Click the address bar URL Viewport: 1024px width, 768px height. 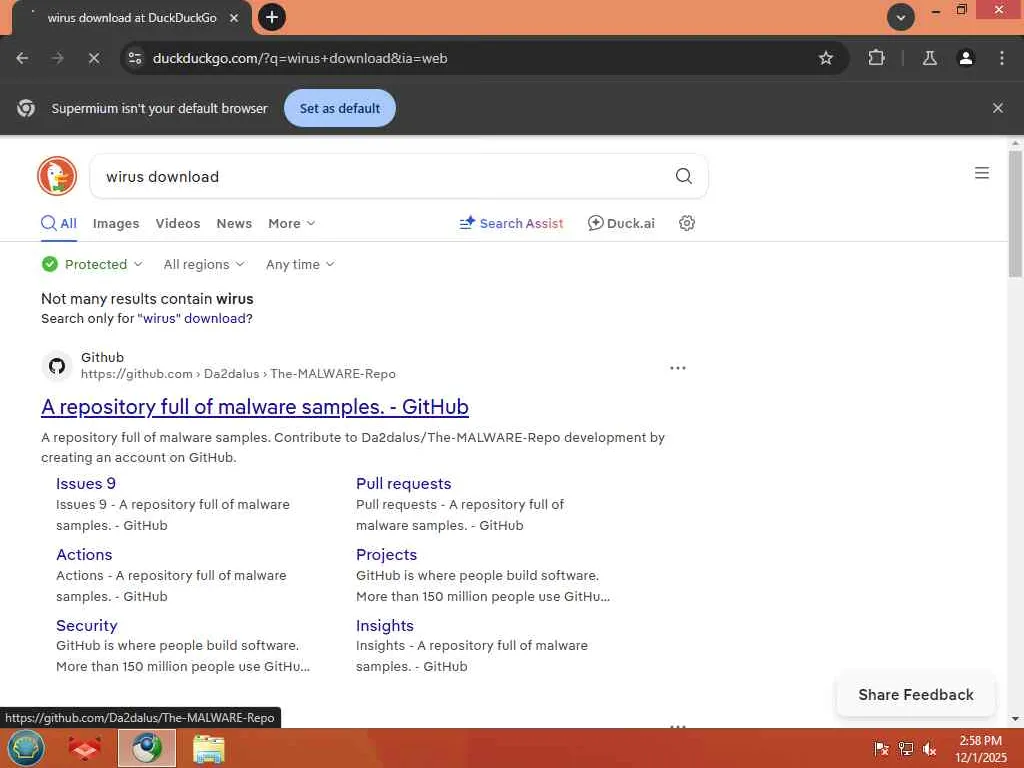(300, 58)
